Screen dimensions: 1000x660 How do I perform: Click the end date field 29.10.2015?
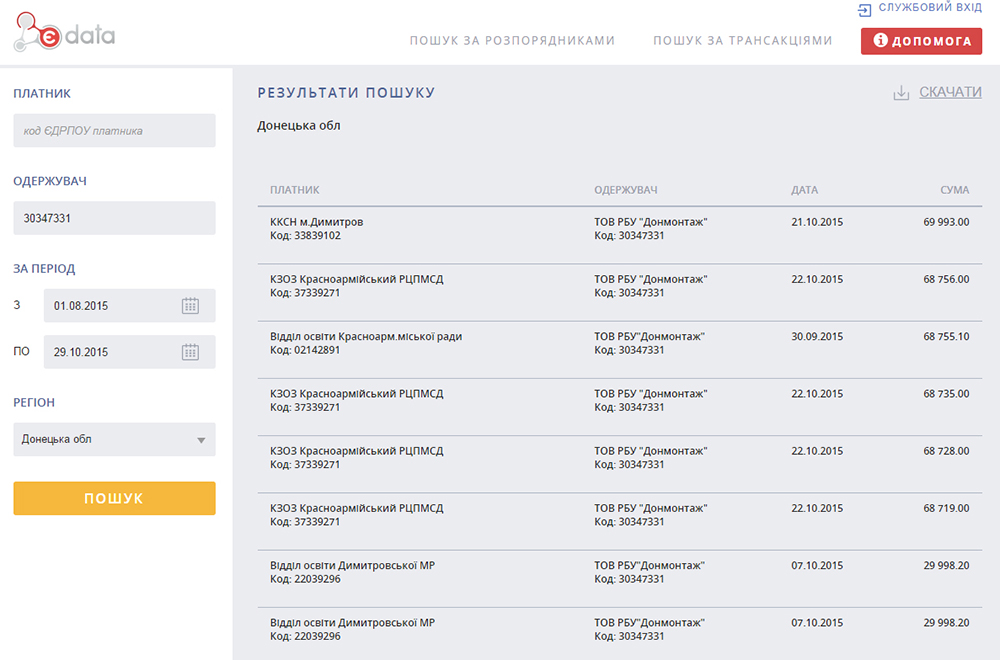[110, 352]
